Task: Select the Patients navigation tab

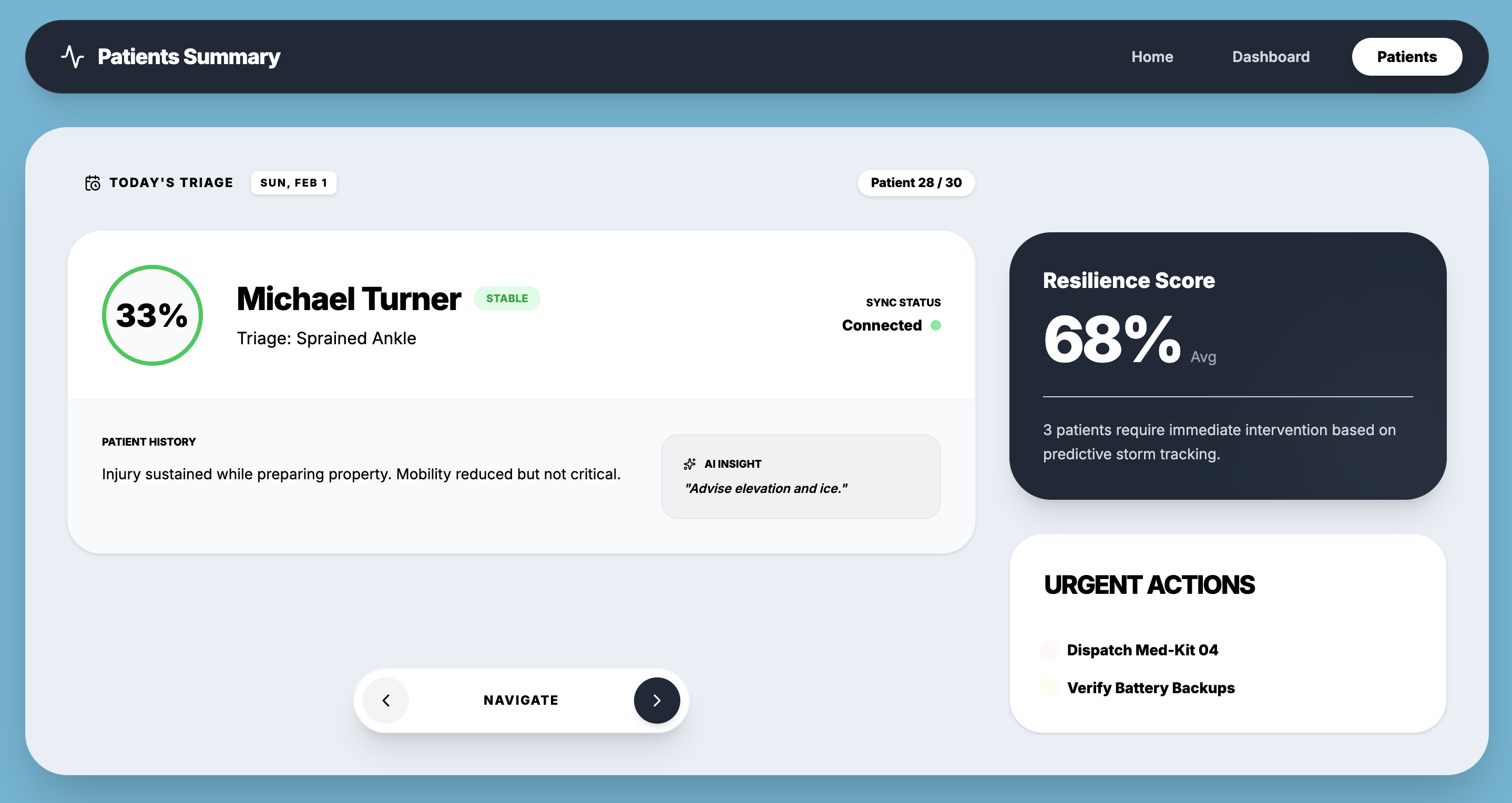Action: pyautogui.click(x=1406, y=57)
